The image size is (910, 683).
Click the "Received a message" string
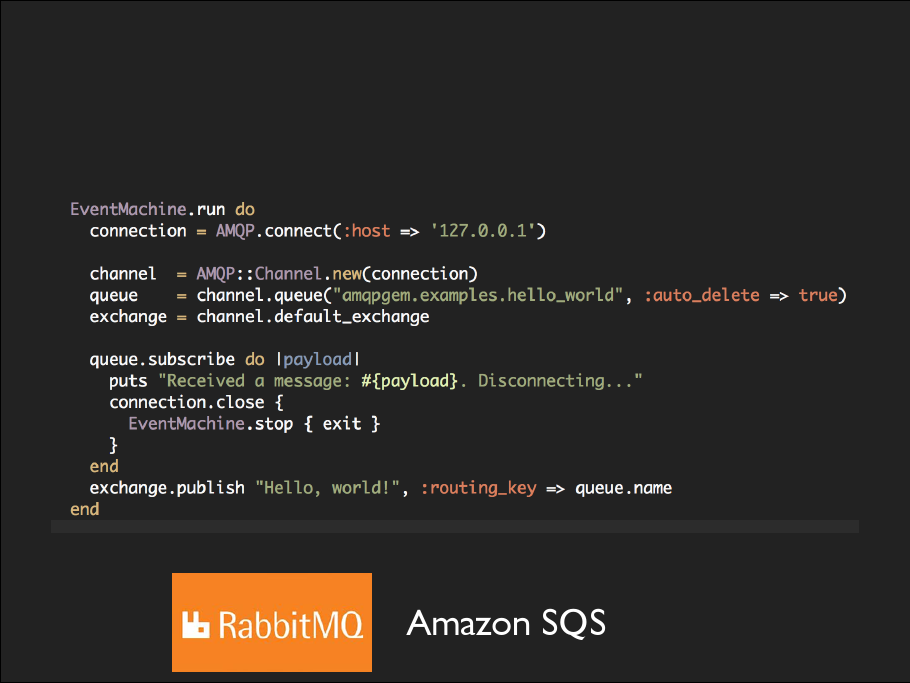click(x=400, y=381)
